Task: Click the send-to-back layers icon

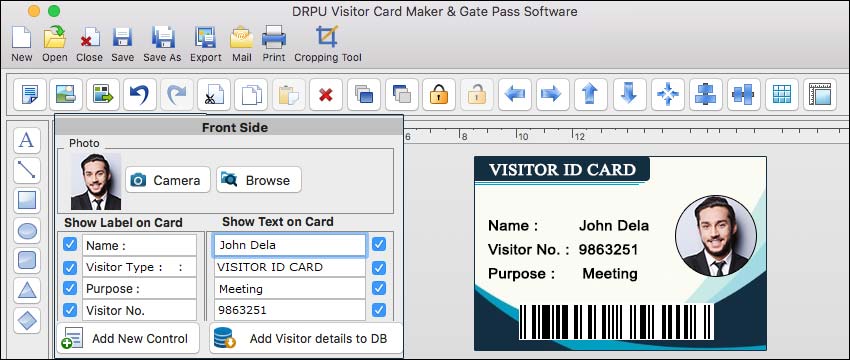Action: (x=401, y=95)
